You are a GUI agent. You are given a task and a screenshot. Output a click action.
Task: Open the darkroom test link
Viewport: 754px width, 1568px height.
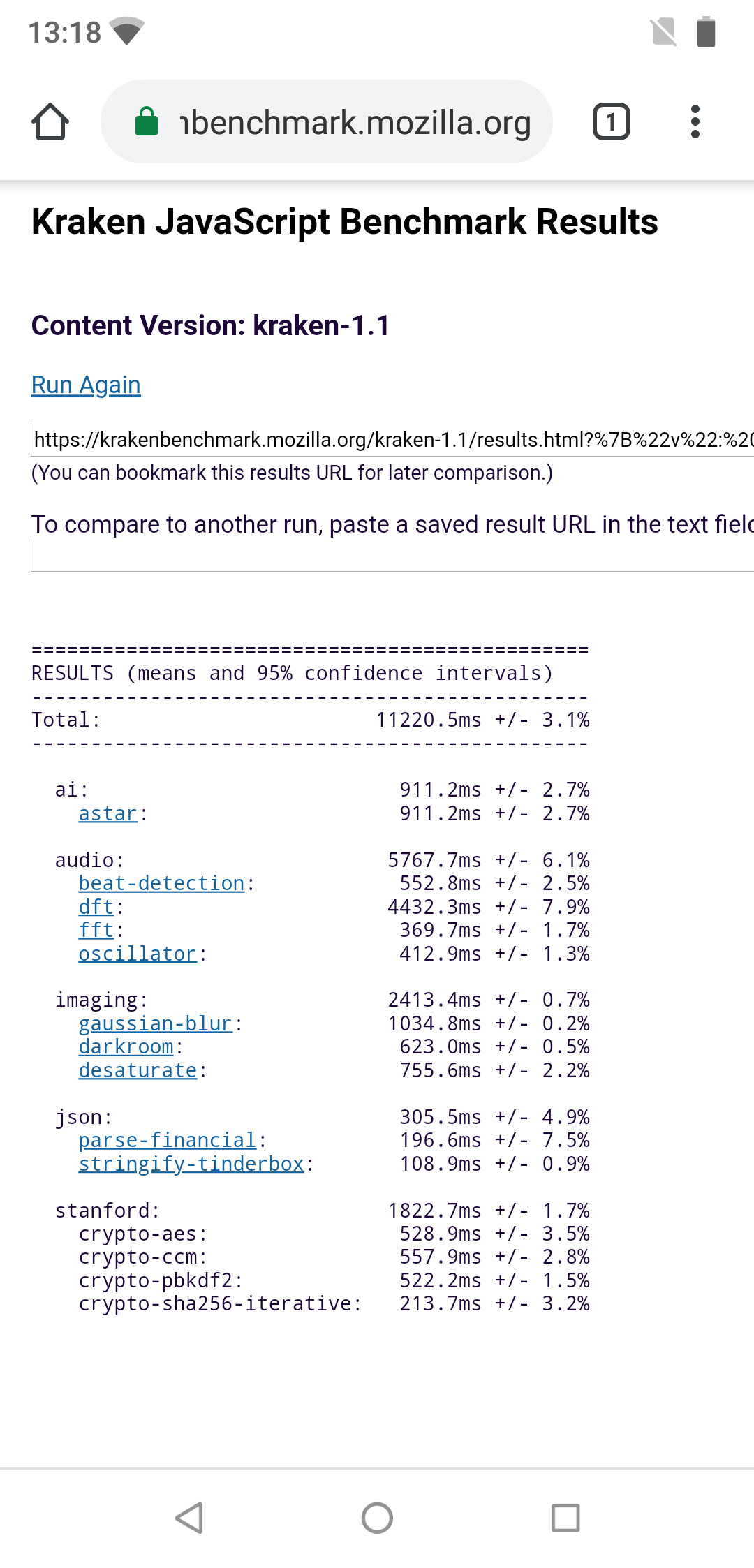[126, 1046]
